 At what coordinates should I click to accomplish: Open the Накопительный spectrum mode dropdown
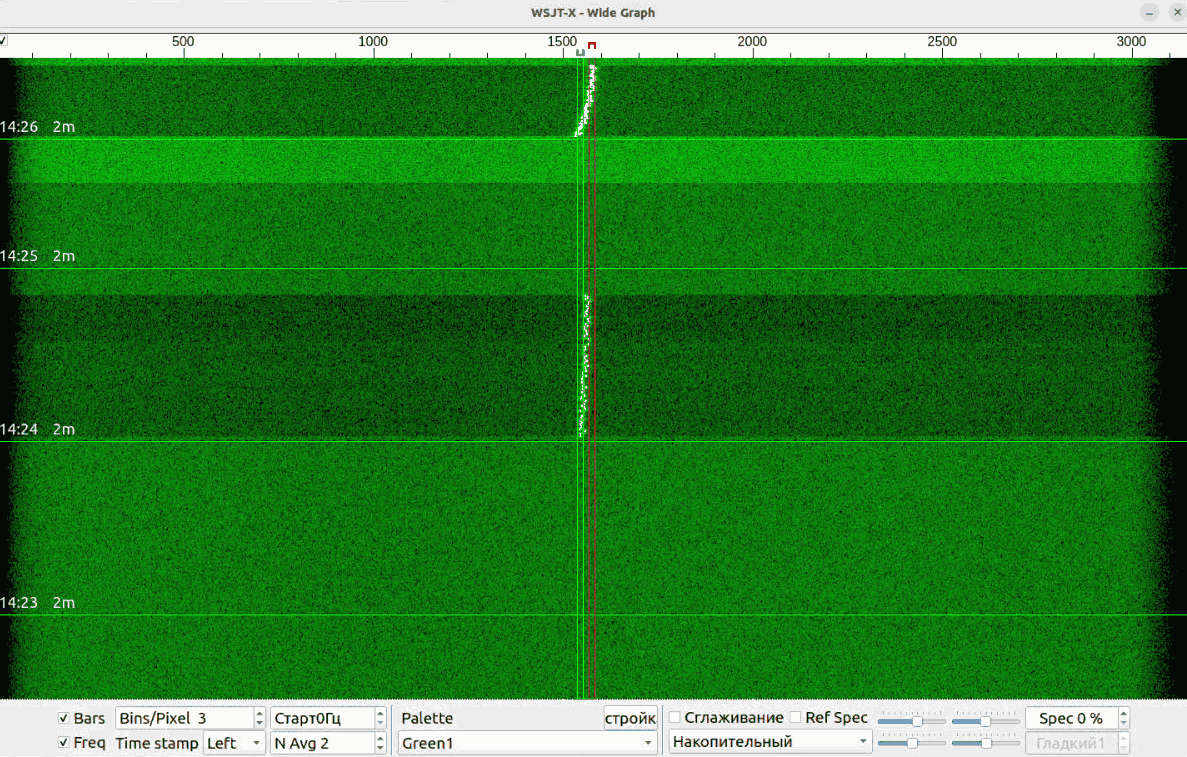pyautogui.click(x=770, y=742)
